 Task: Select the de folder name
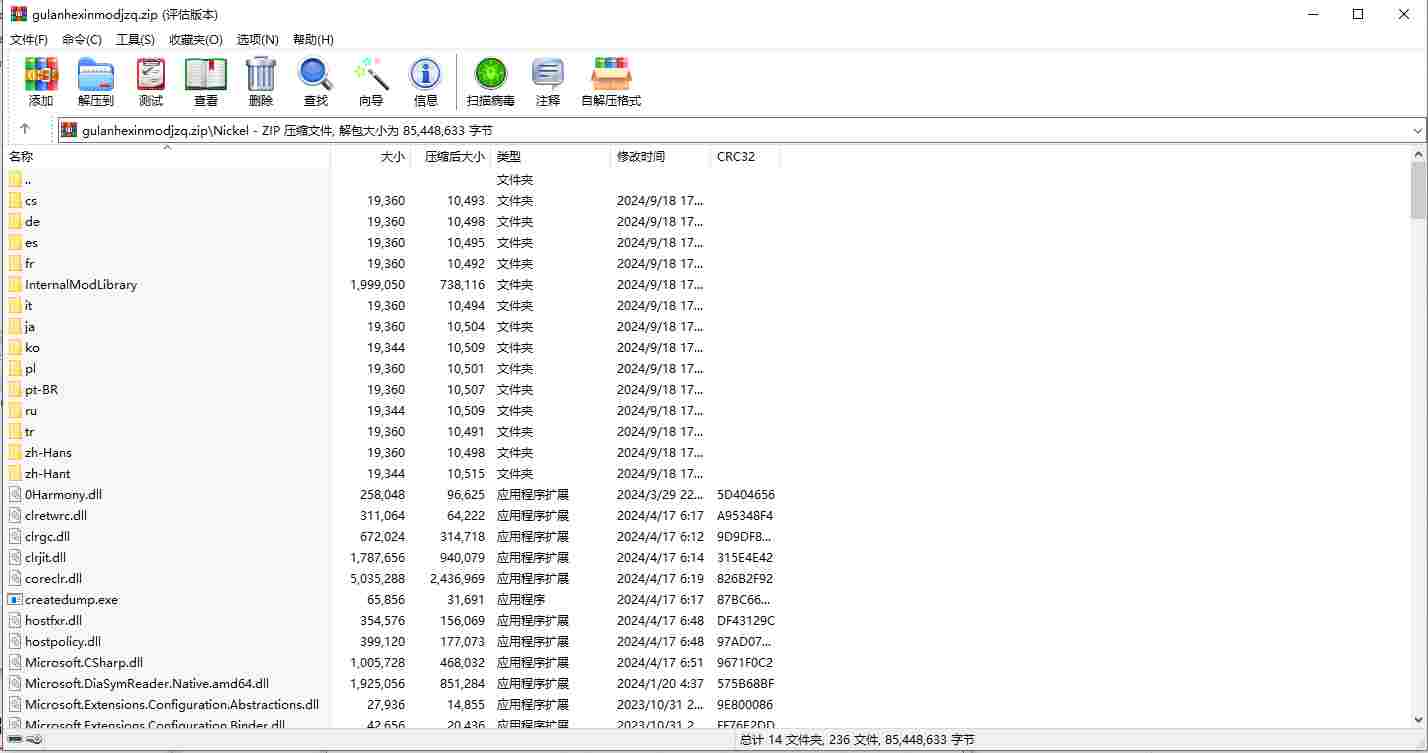[33, 221]
